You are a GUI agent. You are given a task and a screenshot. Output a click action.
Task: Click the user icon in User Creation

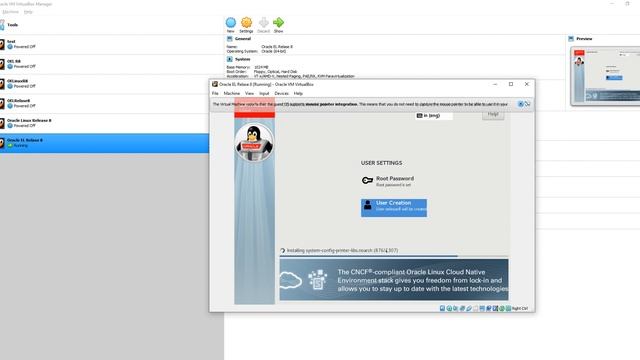(367, 205)
